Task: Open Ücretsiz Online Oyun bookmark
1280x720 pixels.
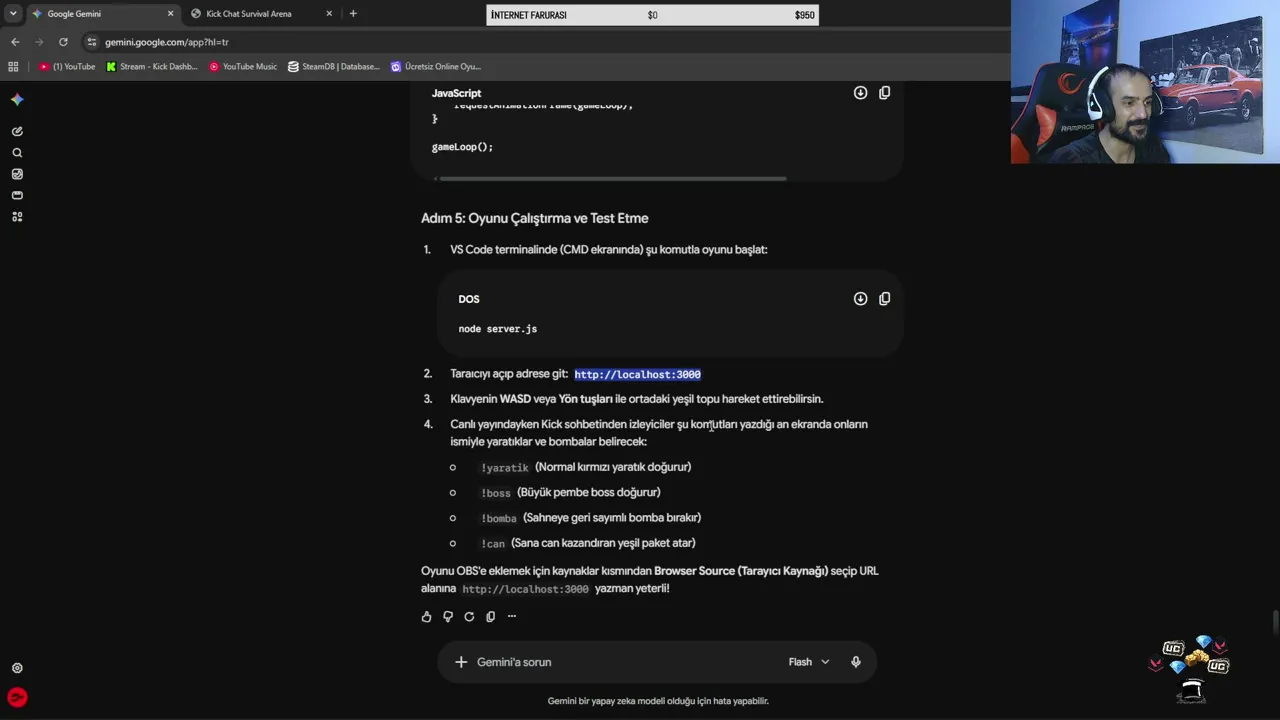Action: click(x=436, y=67)
